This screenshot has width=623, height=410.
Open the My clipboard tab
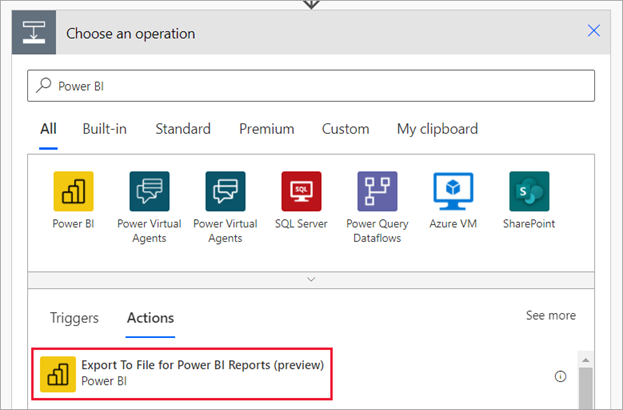pos(437,129)
